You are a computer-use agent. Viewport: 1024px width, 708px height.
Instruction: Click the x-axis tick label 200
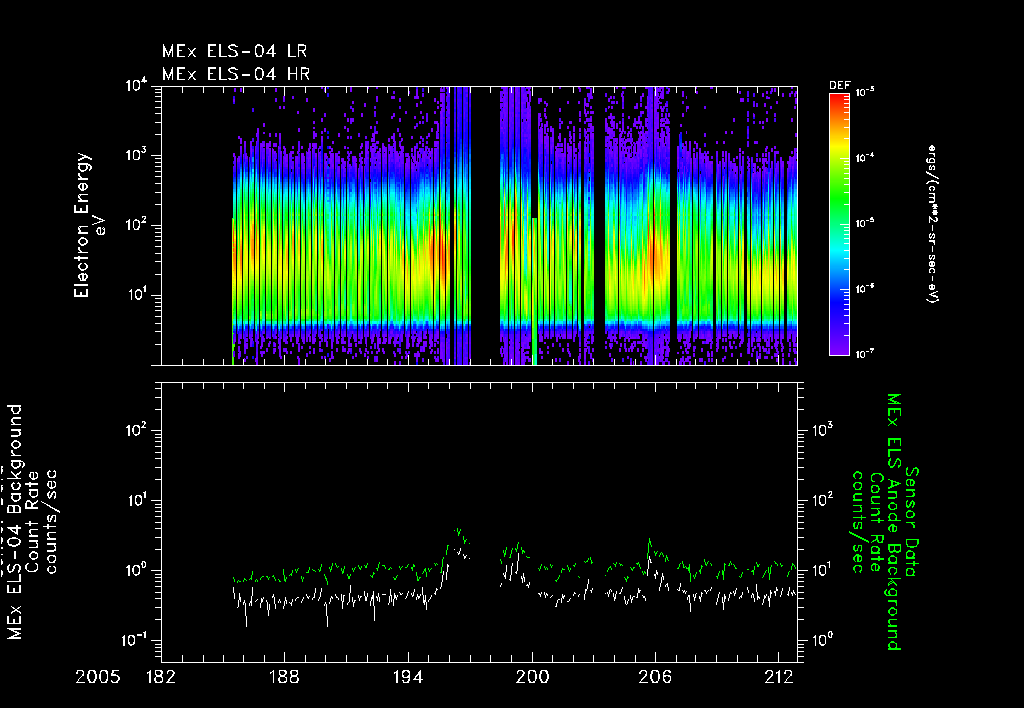click(x=532, y=677)
